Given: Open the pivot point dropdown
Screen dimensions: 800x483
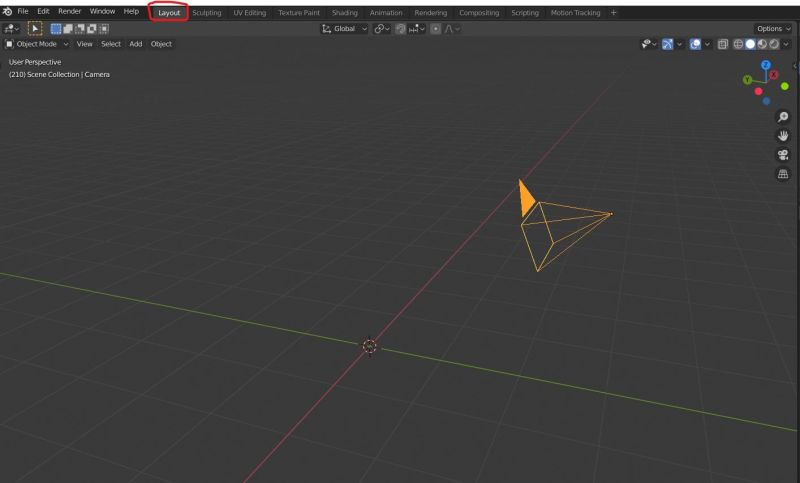Looking at the screenshot, I should pyautogui.click(x=382, y=29).
